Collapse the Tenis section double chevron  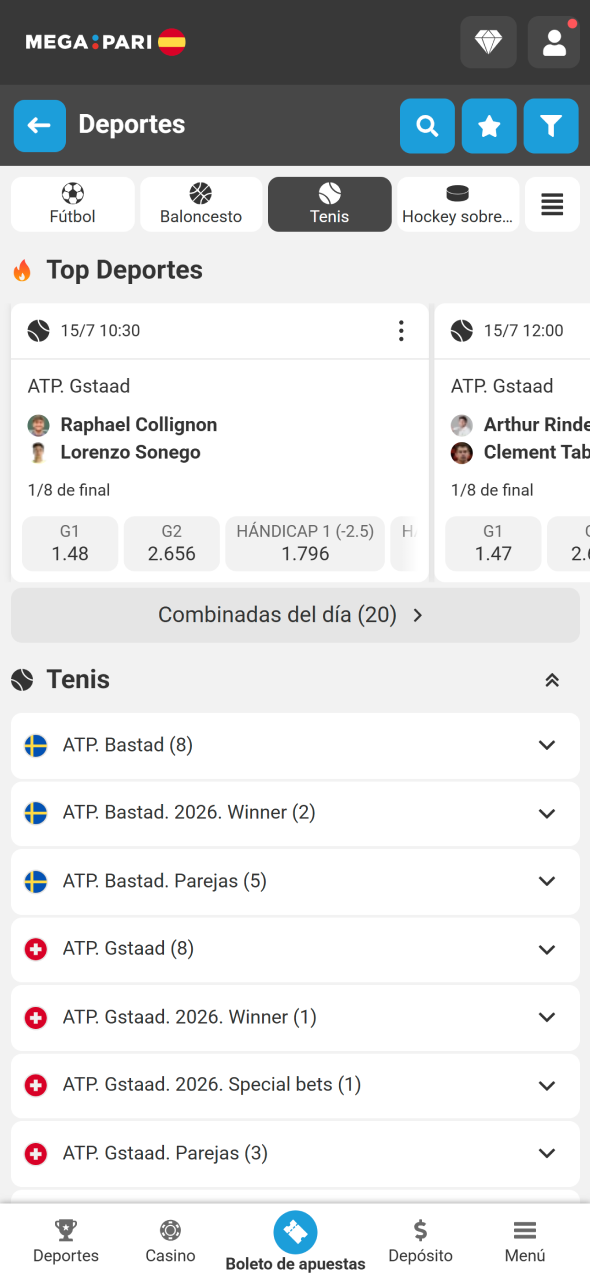coord(552,680)
